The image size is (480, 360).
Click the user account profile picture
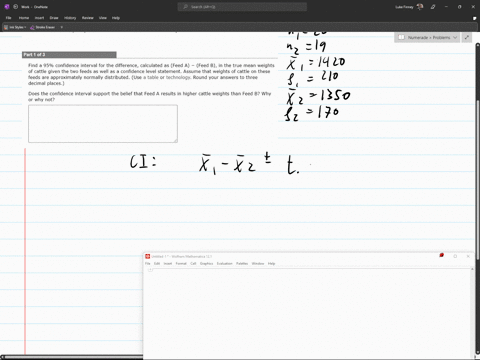click(x=420, y=7)
